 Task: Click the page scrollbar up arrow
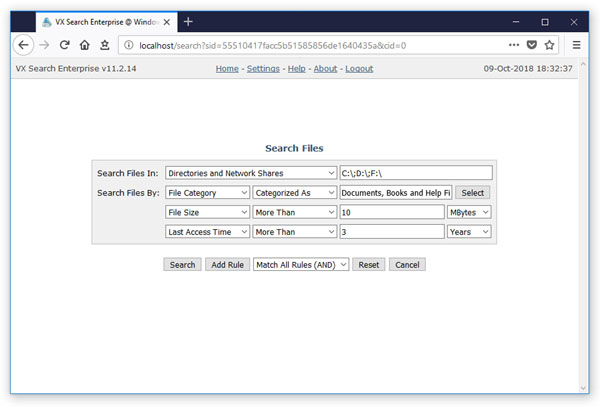(583, 64)
